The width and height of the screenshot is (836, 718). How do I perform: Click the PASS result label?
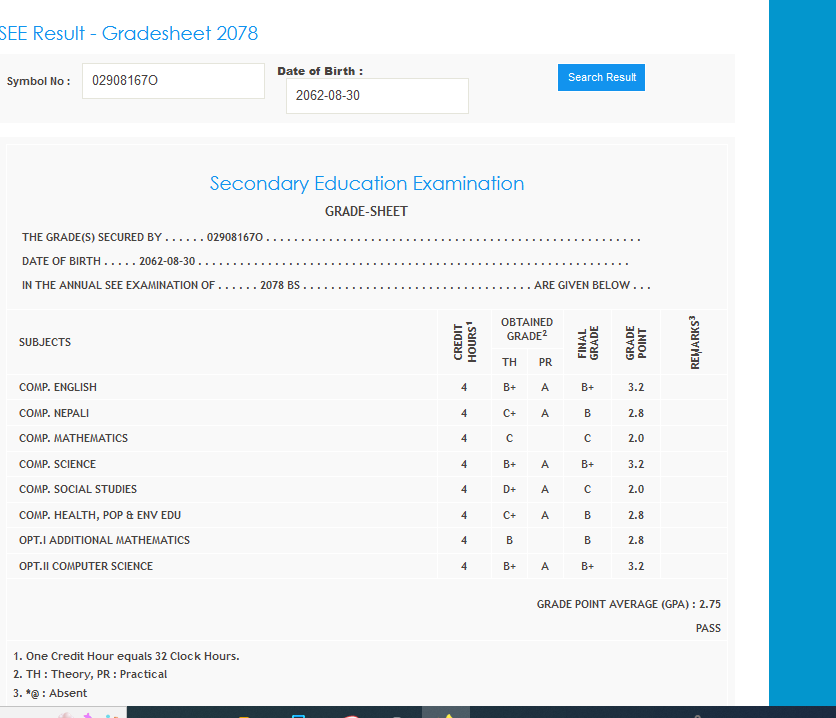click(708, 628)
